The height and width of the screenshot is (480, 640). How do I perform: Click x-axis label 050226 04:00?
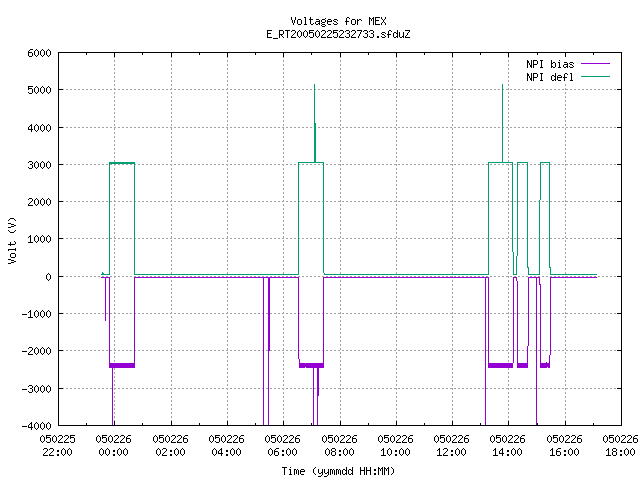coord(226,445)
